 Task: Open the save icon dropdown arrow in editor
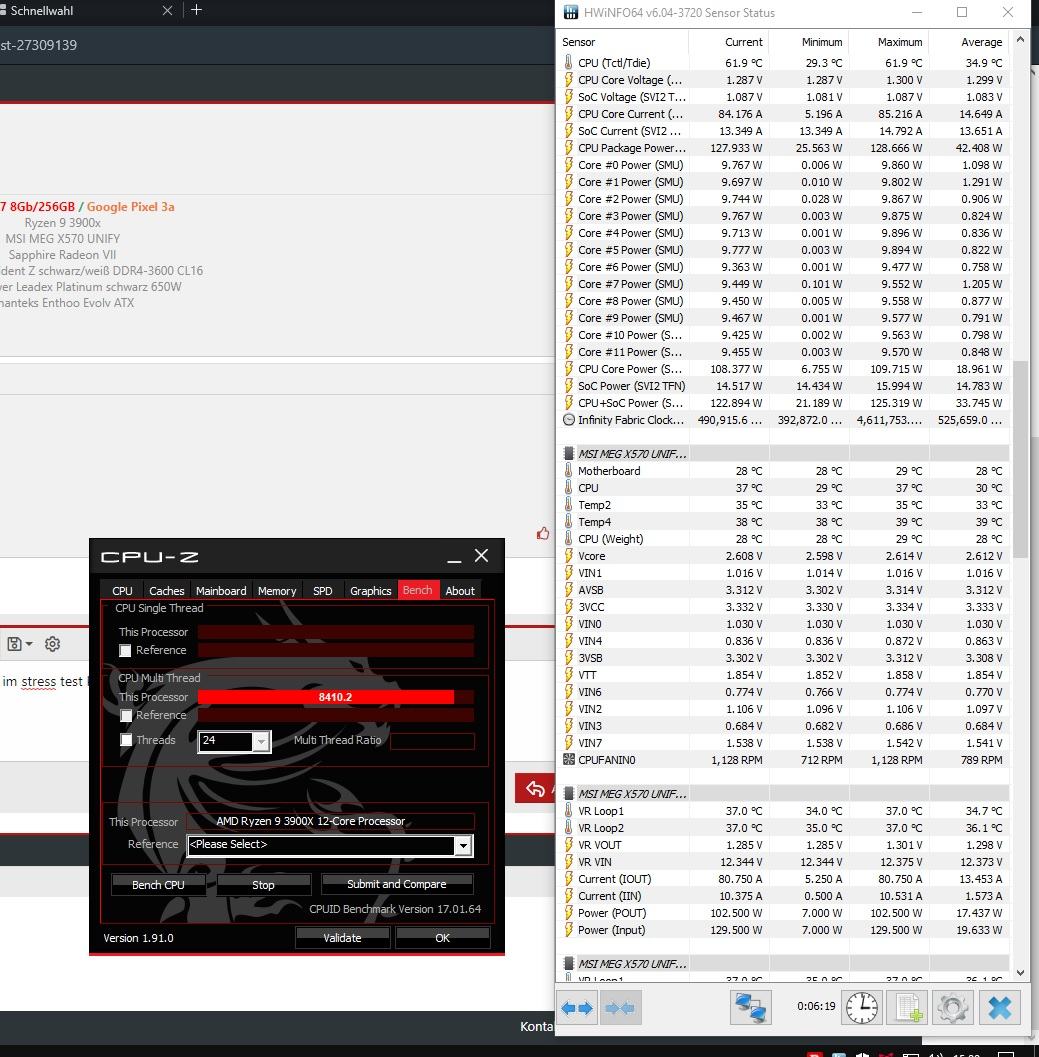(x=29, y=644)
